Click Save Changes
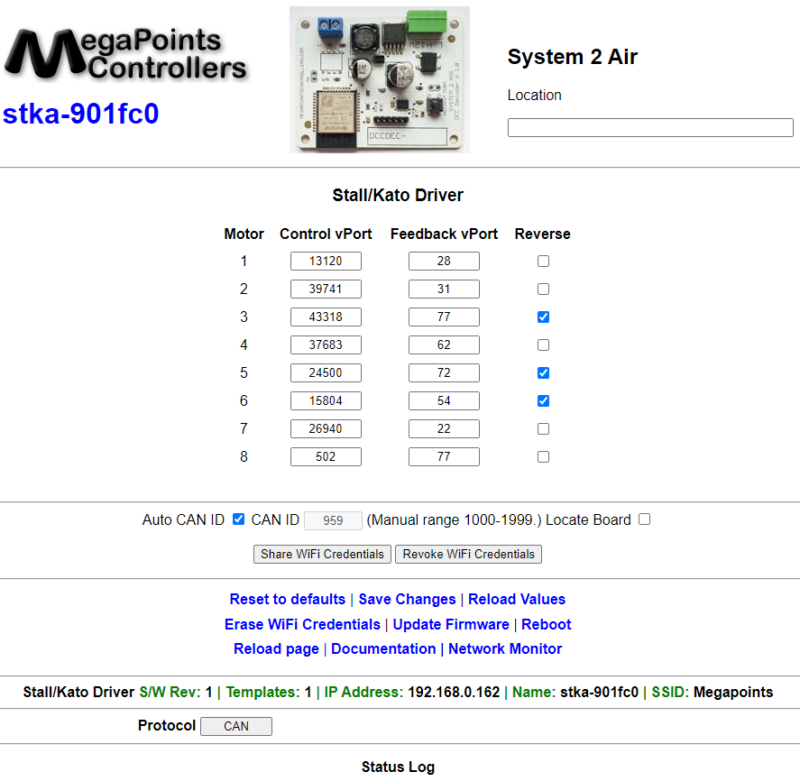This screenshot has height=781, width=800. (407, 598)
